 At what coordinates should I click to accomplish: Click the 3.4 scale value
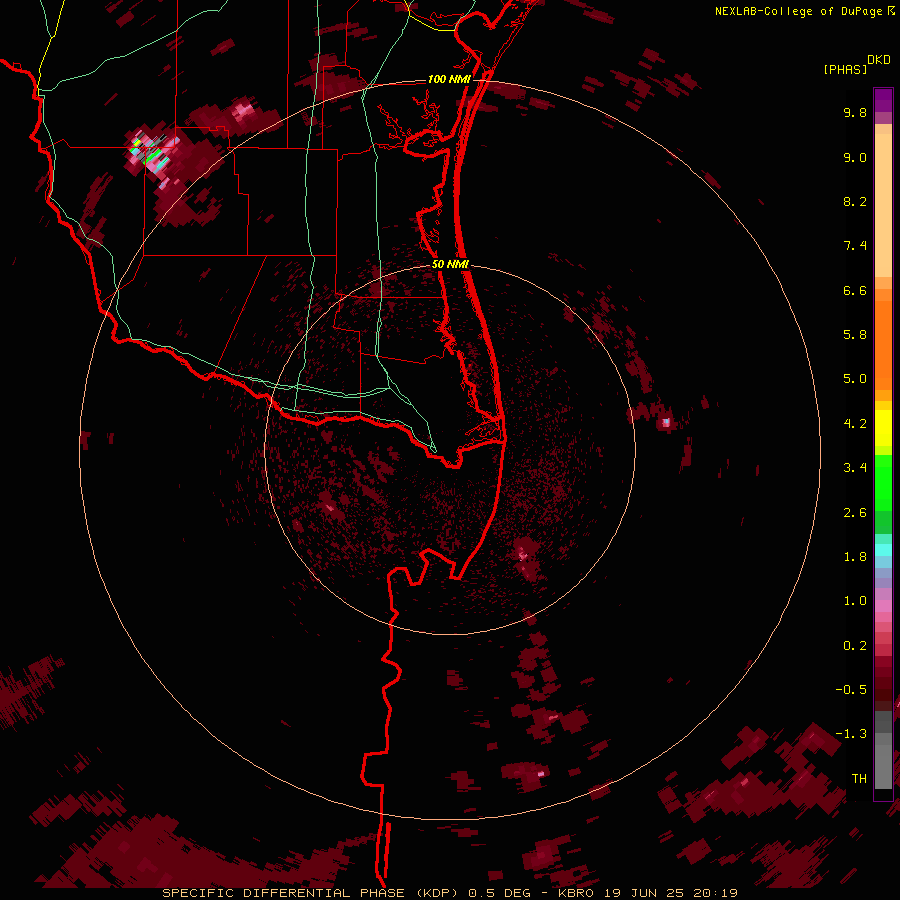(855, 468)
